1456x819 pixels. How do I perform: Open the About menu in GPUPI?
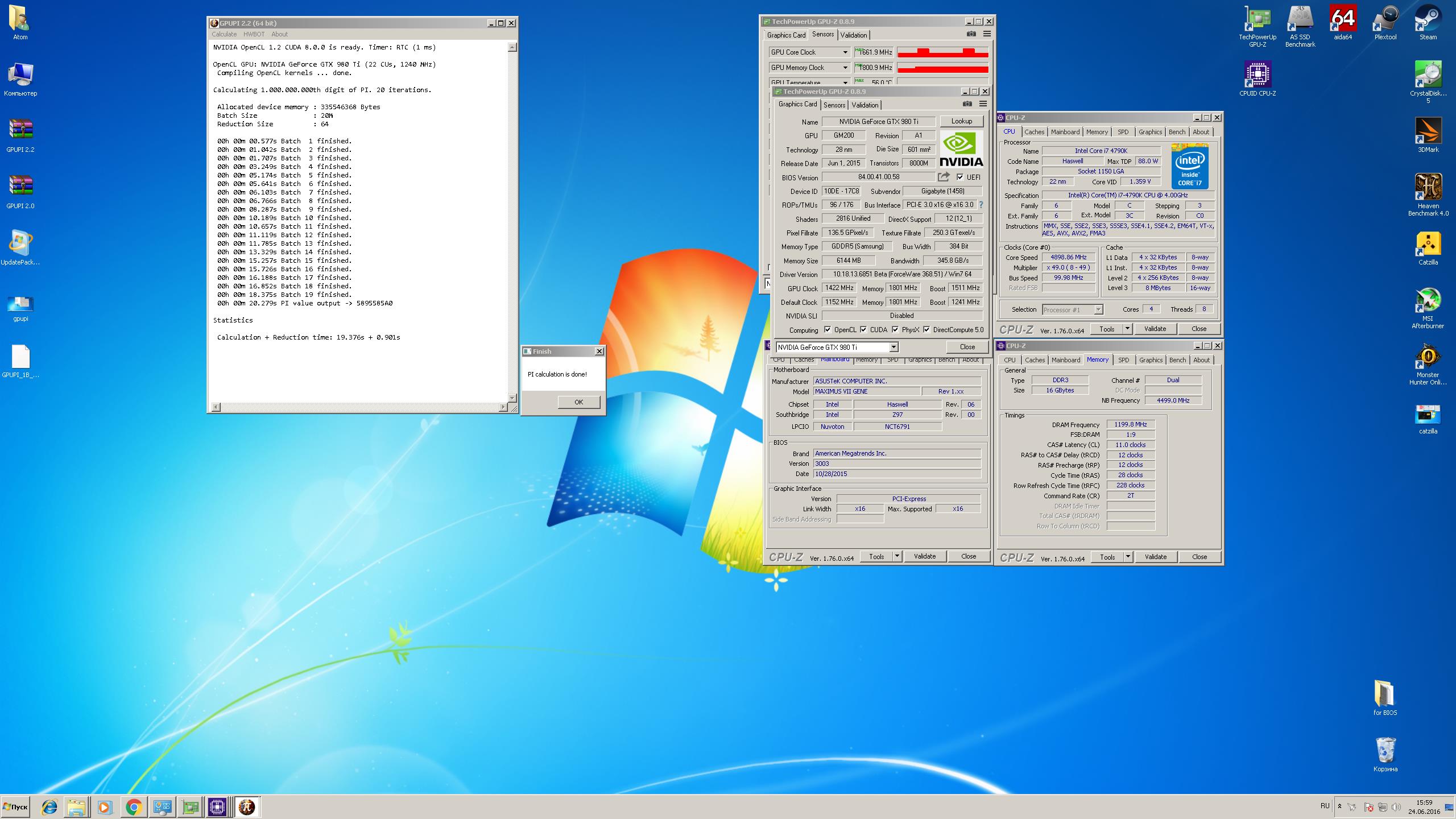[x=280, y=34]
